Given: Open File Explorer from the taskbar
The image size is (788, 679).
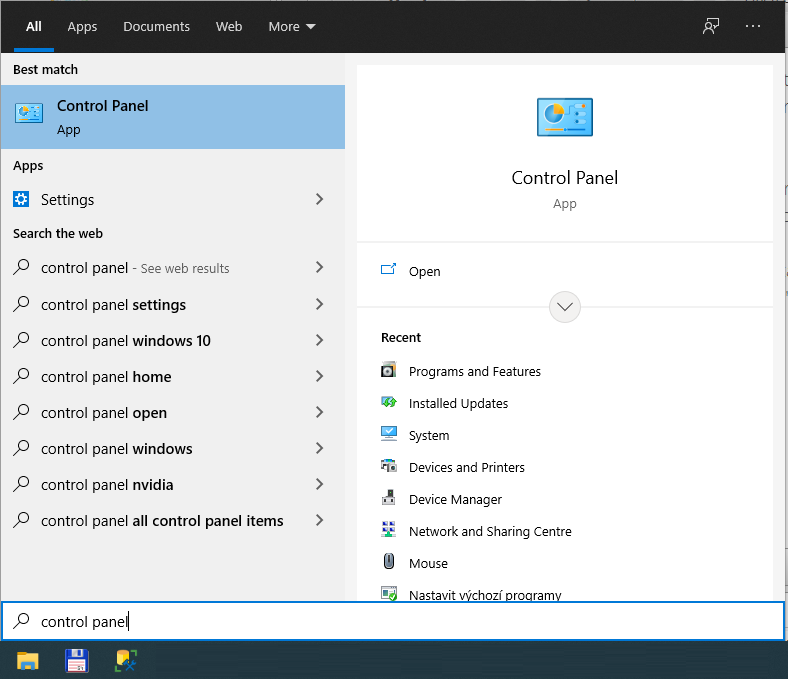Looking at the screenshot, I should pyautogui.click(x=28, y=661).
